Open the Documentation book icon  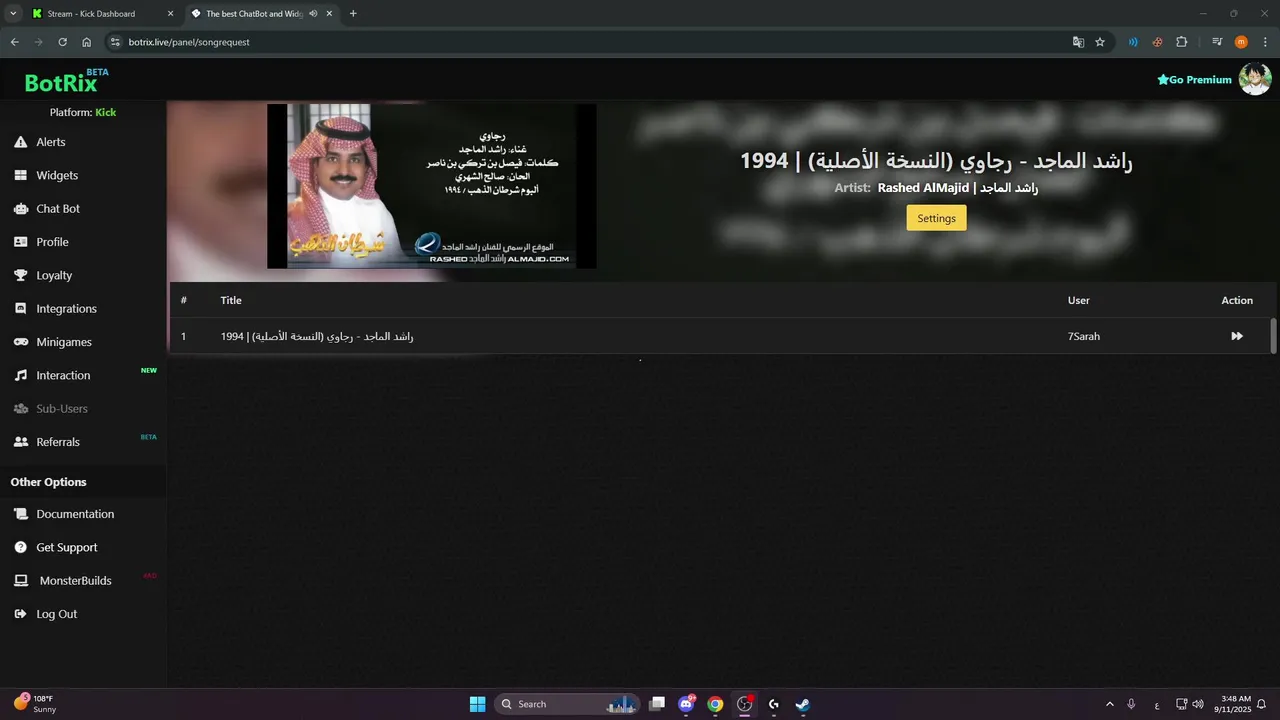[20, 514]
